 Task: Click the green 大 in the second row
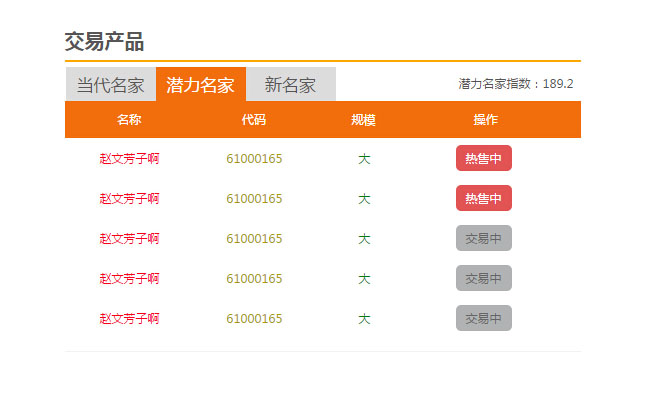coord(364,198)
